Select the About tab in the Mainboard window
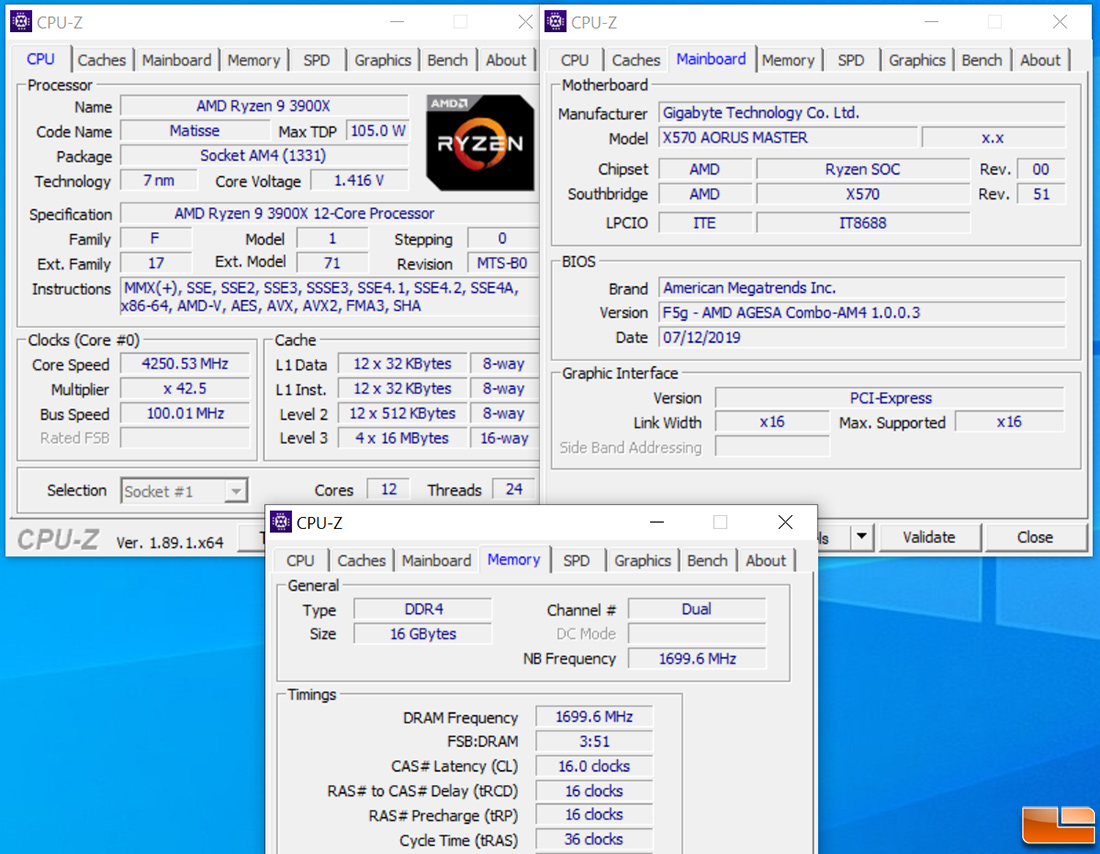 coord(1040,60)
